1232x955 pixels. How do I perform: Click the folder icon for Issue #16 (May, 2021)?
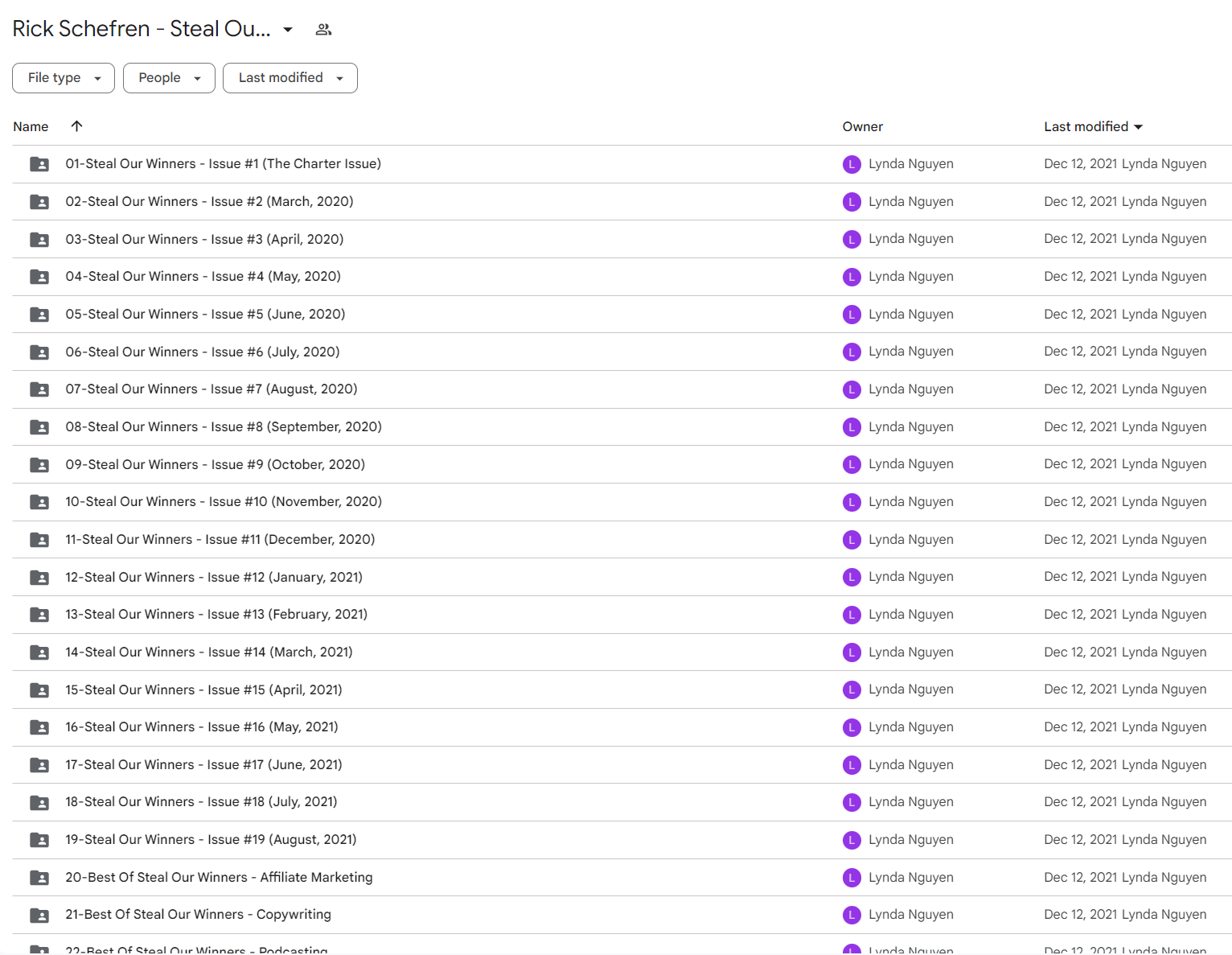tap(39, 727)
